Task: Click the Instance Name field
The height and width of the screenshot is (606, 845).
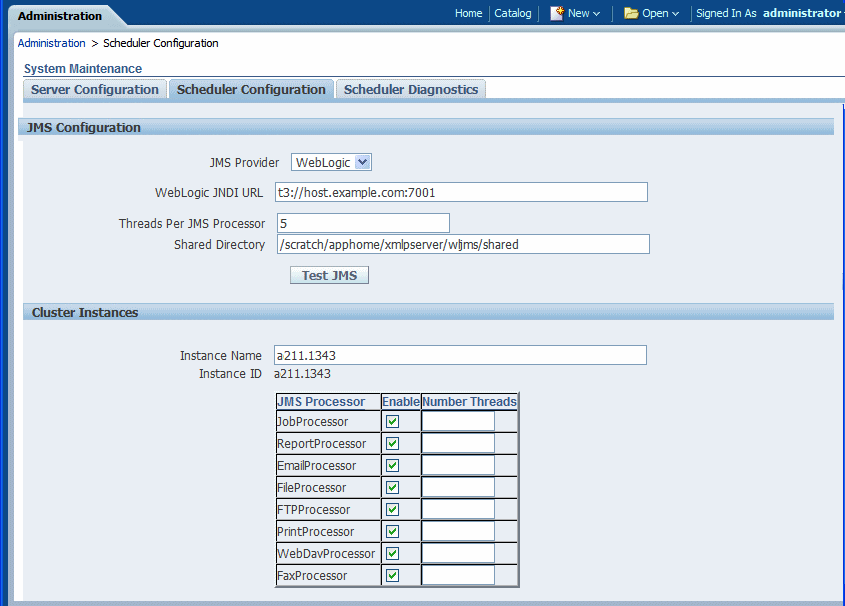Action: 460,355
